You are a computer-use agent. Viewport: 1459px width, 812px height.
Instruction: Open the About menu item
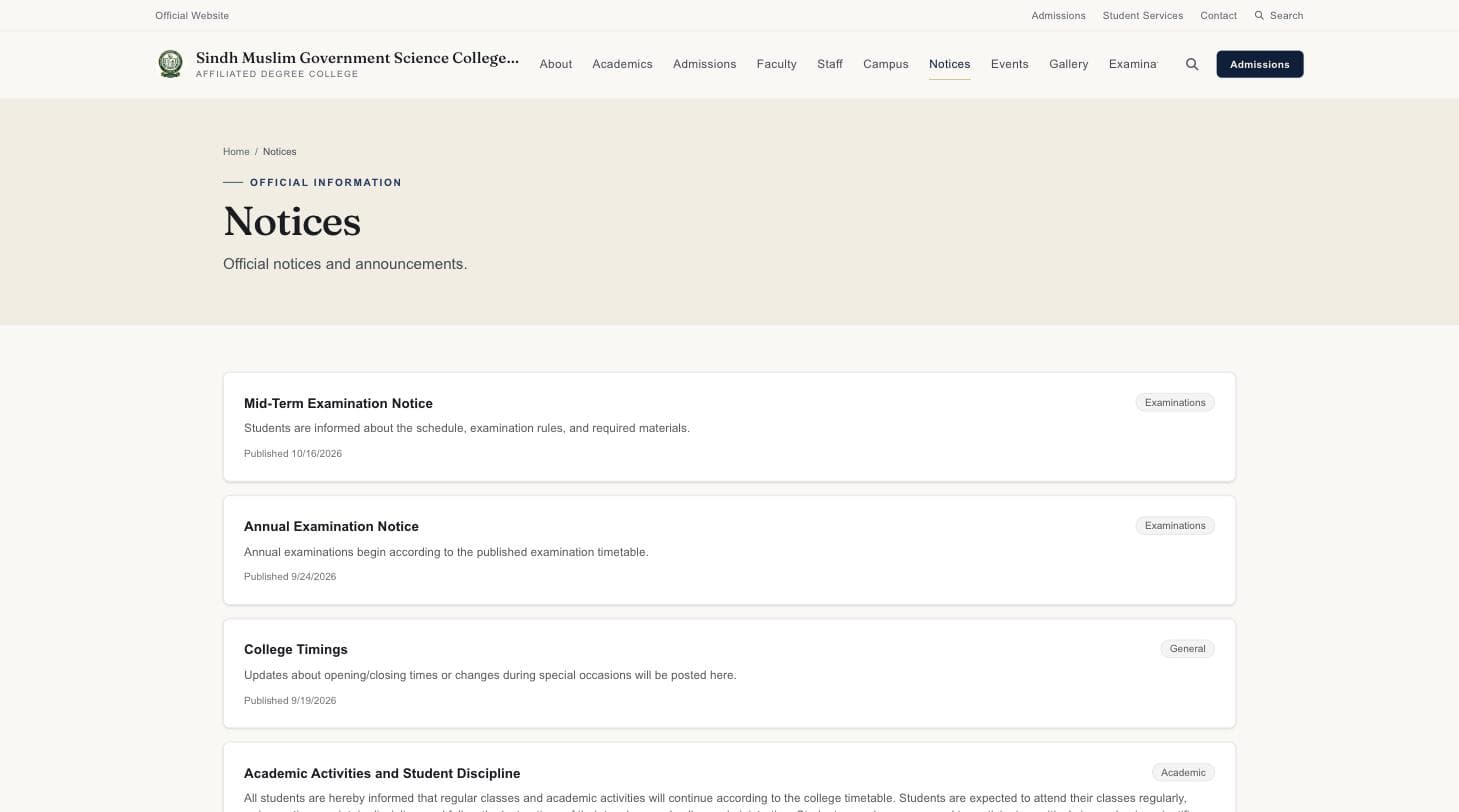[556, 64]
